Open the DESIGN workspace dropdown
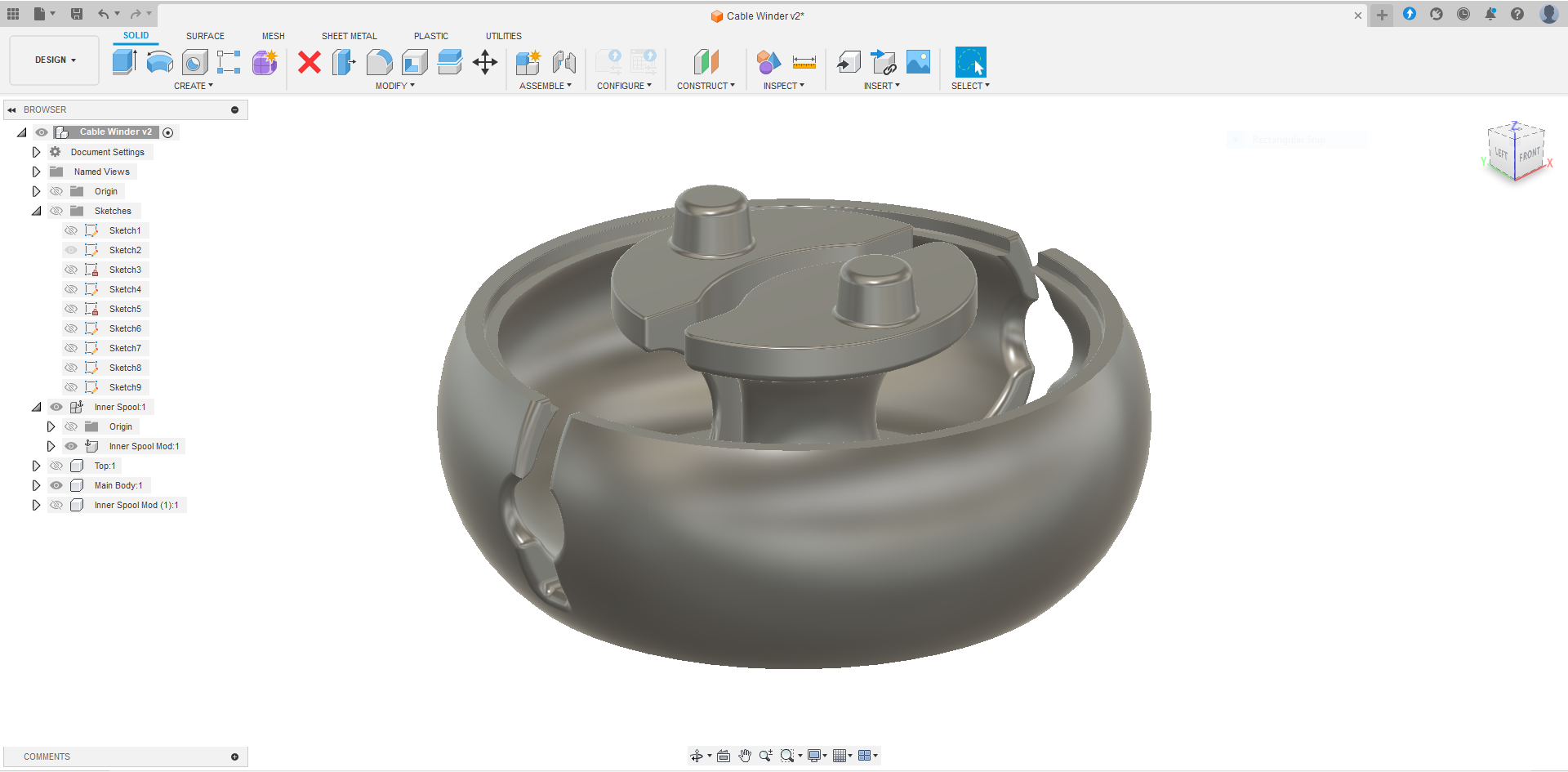 click(x=55, y=60)
